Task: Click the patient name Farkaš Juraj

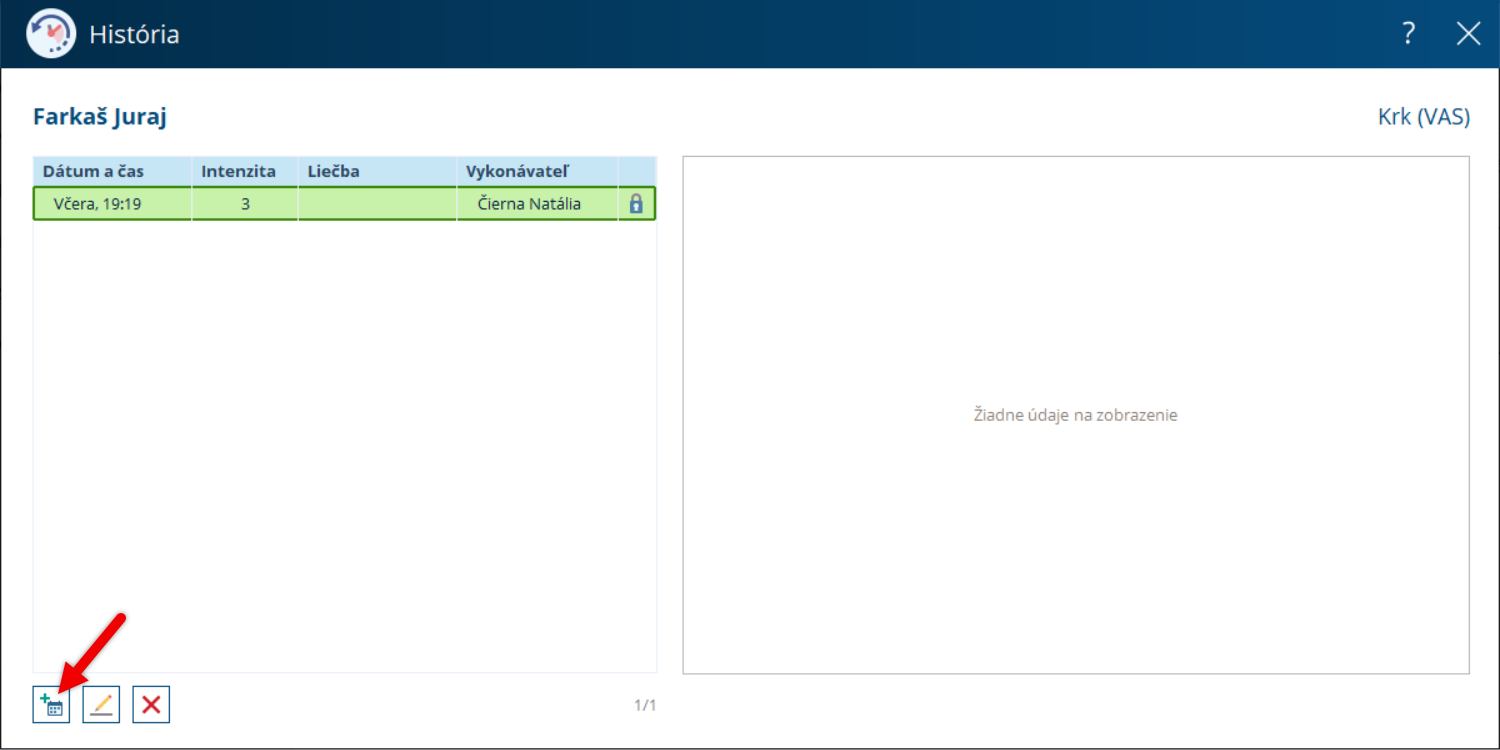Action: (x=100, y=117)
